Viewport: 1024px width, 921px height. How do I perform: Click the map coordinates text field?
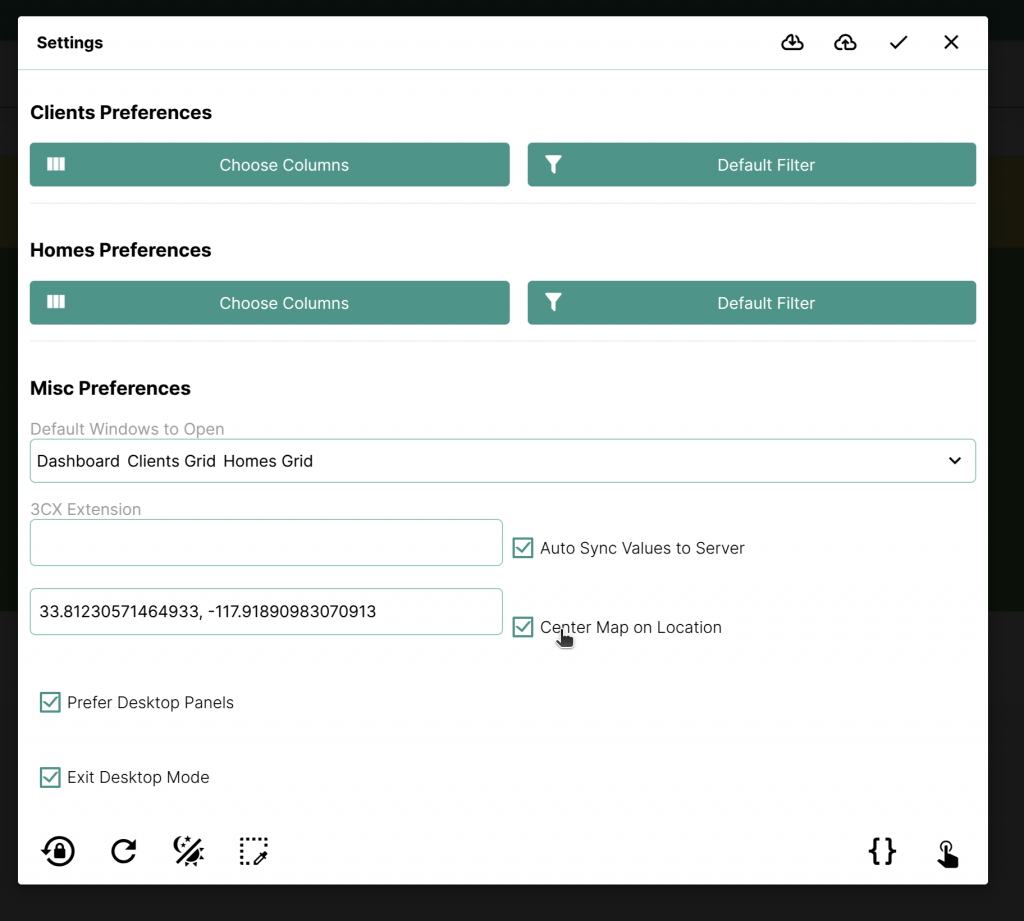[x=266, y=611]
